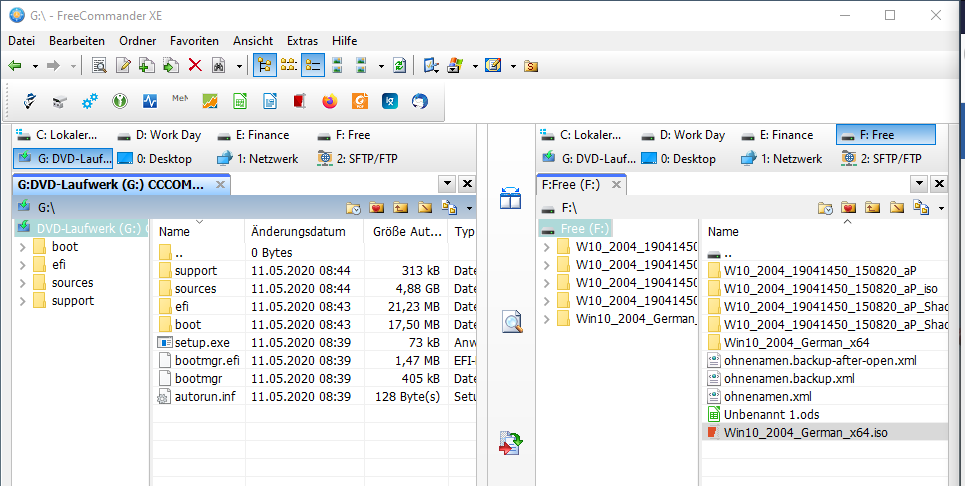965x486 pixels.
Task: Click the Copy toolbar icon
Action: (146, 65)
